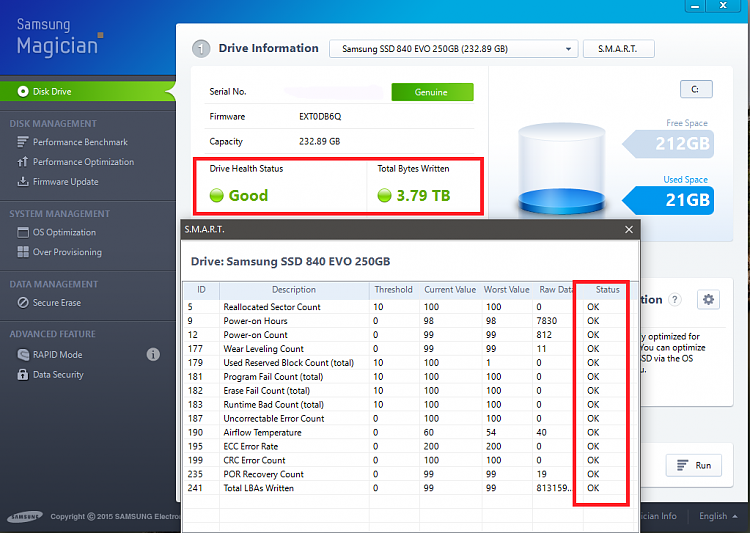Click the ID column header
This screenshot has height=533, width=750.
(201, 290)
